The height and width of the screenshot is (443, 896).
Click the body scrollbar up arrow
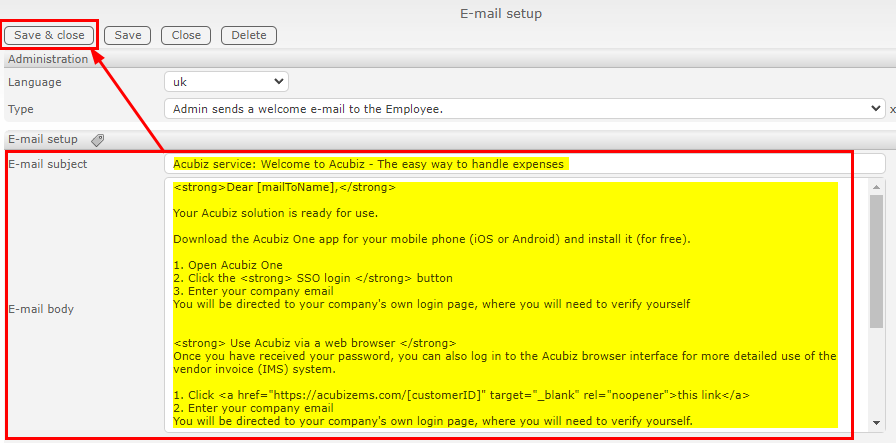coord(876,186)
